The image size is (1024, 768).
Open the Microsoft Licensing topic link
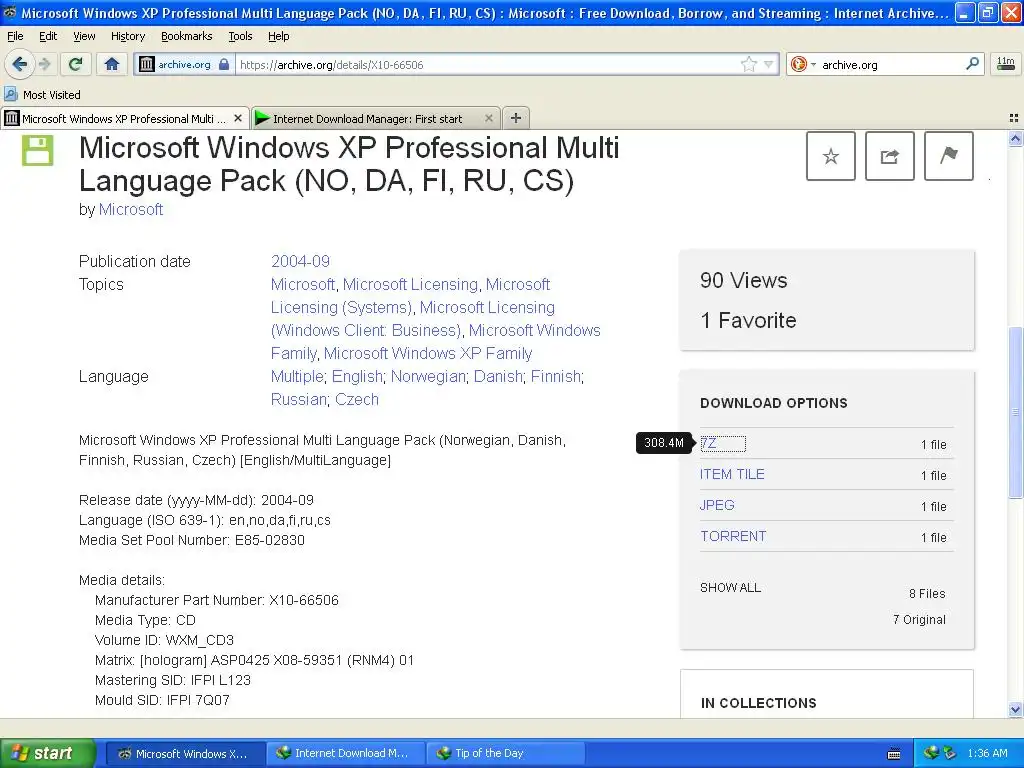(x=410, y=285)
